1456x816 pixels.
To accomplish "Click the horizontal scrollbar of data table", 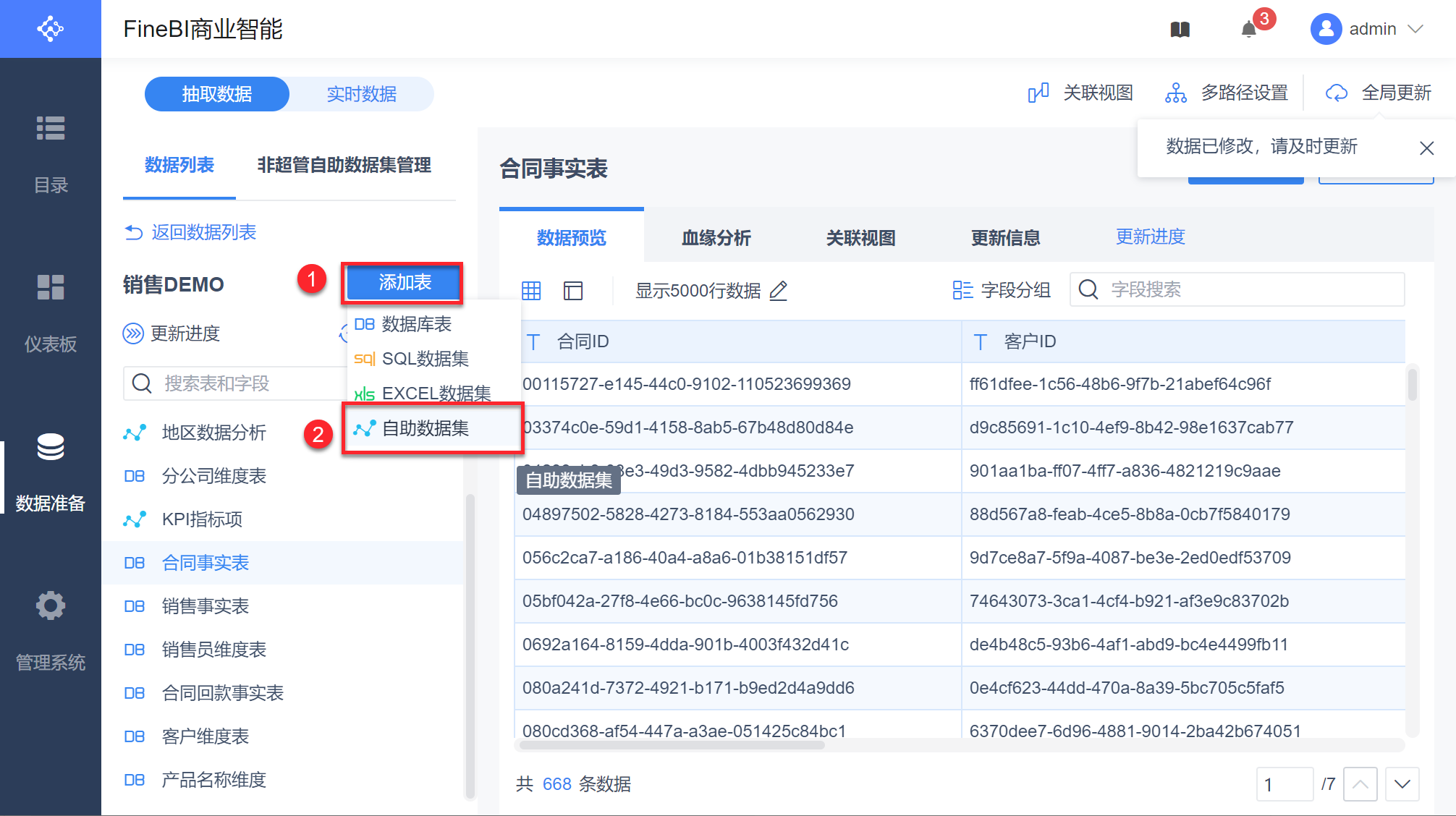I will tap(672, 745).
